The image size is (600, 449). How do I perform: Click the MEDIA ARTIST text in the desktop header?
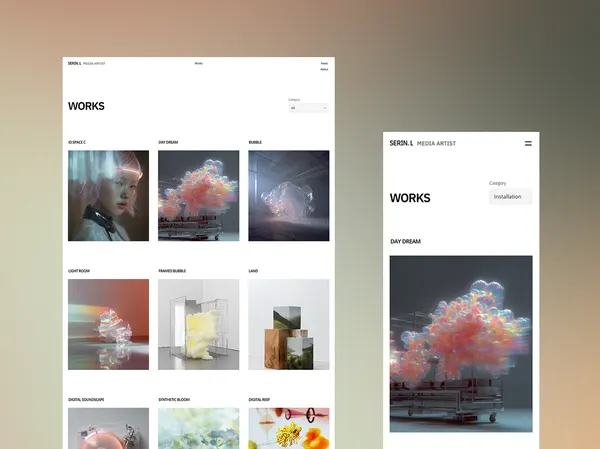[x=94, y=64]
